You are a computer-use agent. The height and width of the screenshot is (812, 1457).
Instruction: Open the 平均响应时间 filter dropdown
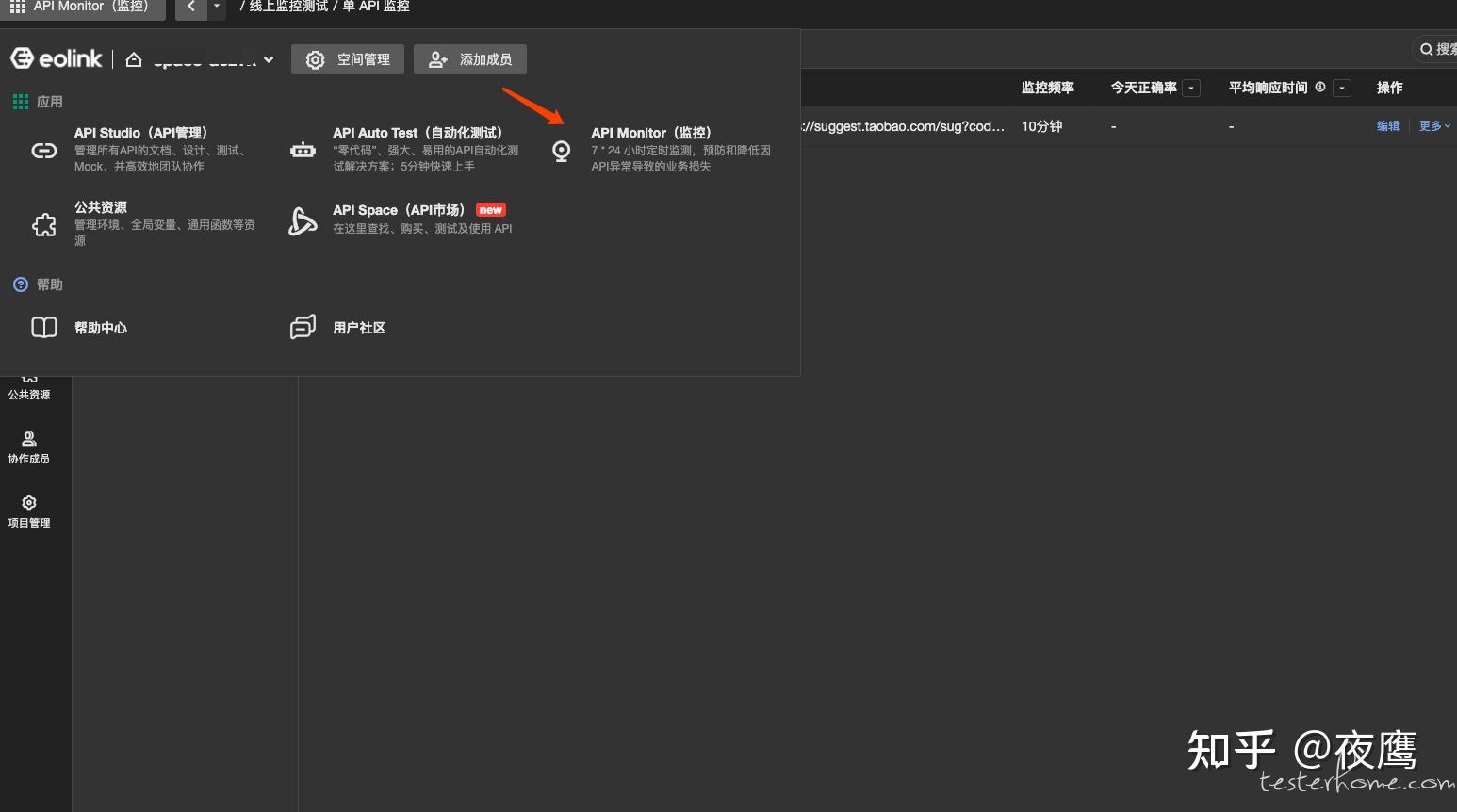[x=1342, y=88]
